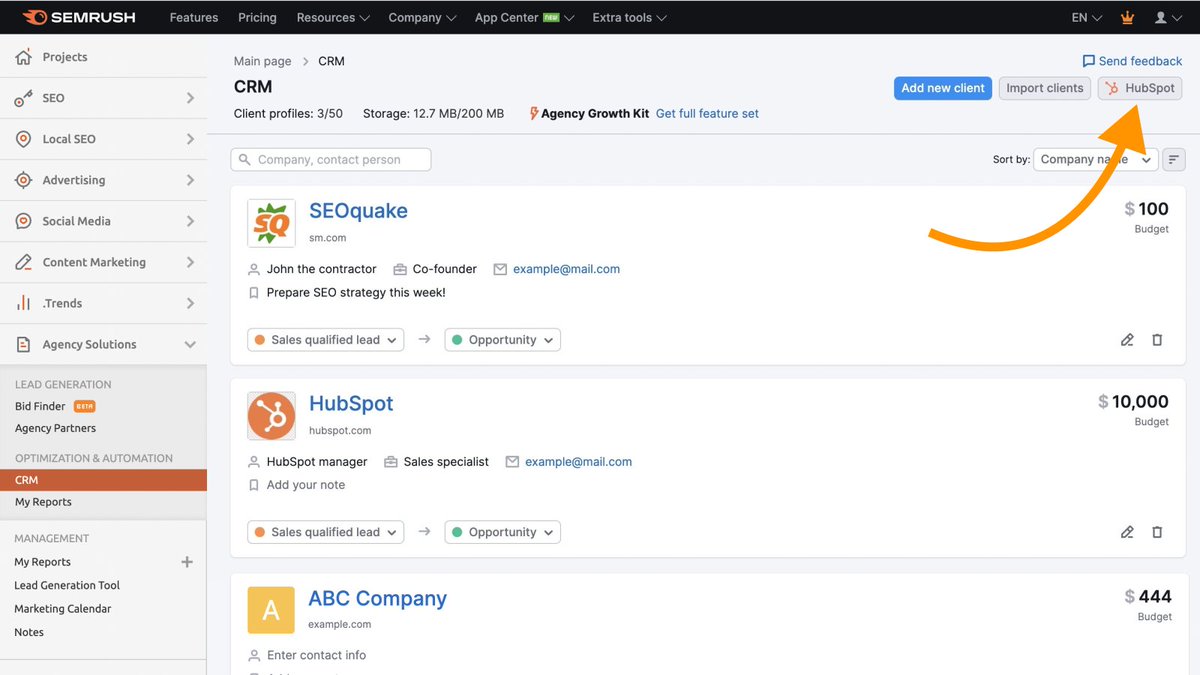Image resolution: width=1200 pixels, height=675 pixels.
Task: Click the Projects home icon
Action: (x=23, y=57)
